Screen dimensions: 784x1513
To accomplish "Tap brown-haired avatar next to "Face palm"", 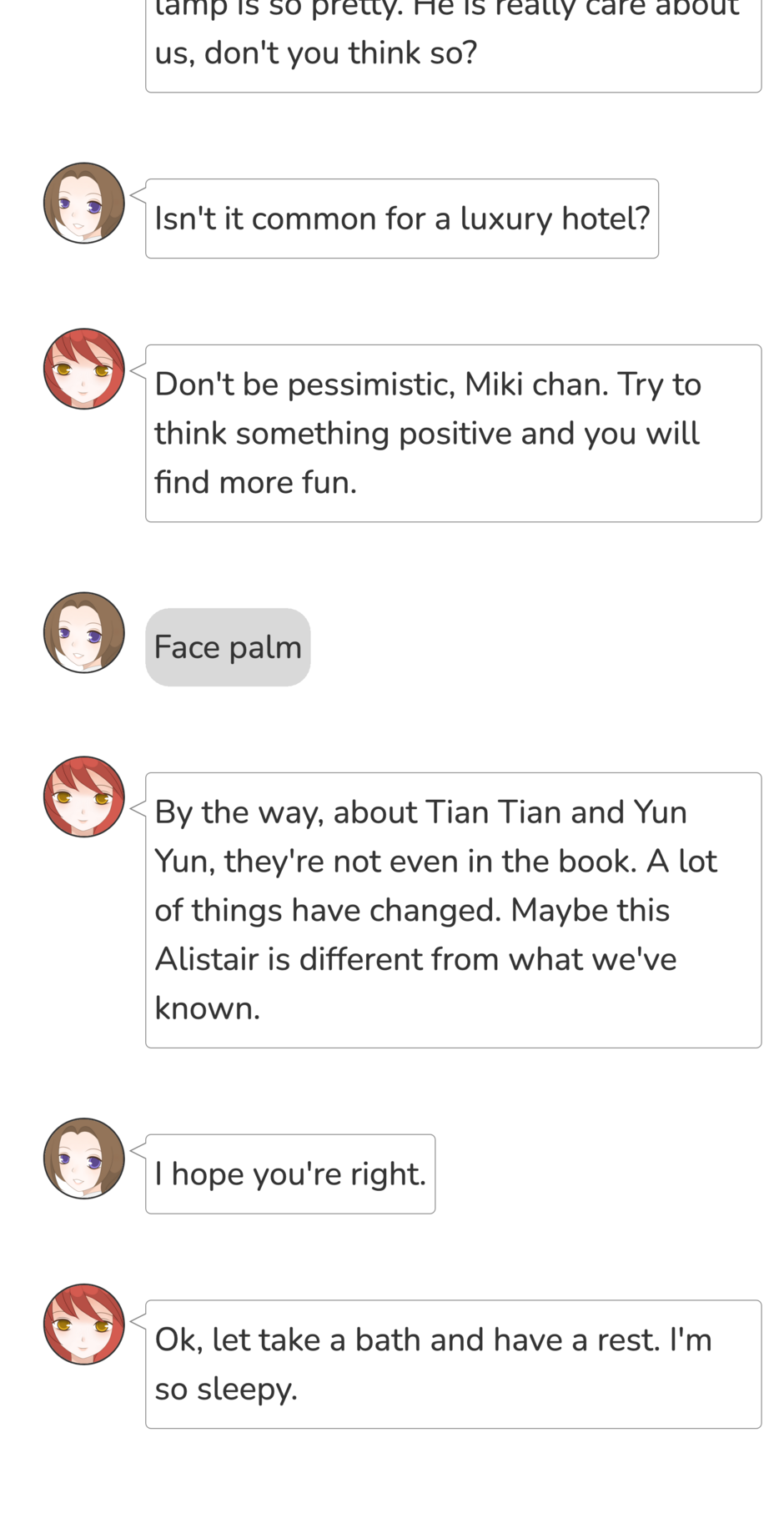I will coord(84,632).
